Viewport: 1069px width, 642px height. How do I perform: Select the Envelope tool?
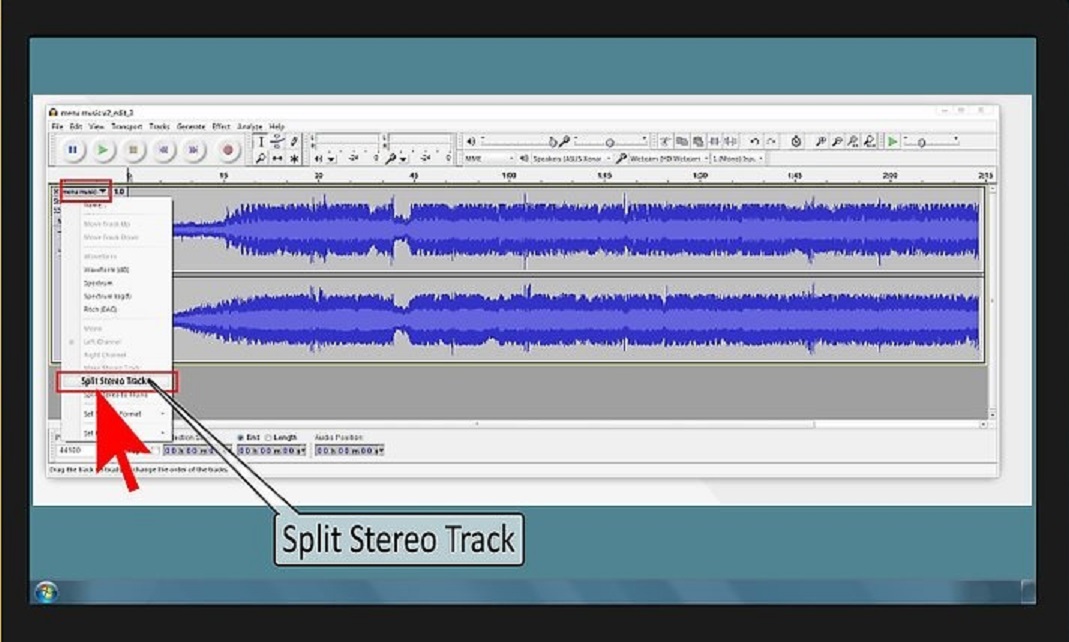coord(277,142)
